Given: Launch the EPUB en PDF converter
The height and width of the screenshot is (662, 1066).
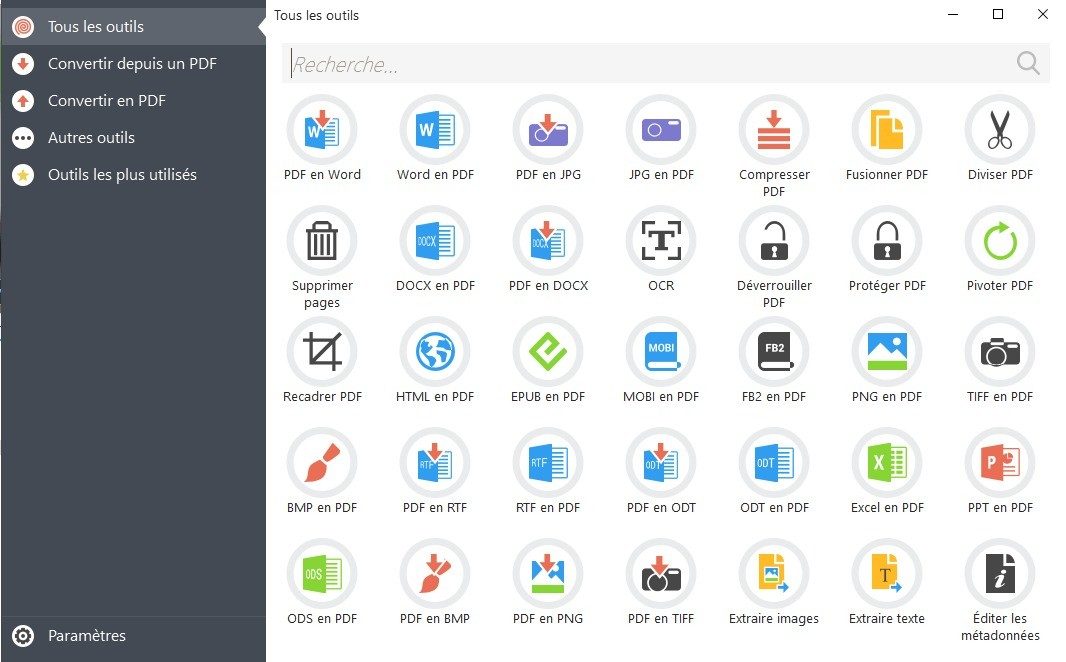Looking at the screenshot, I should (548, 351).
